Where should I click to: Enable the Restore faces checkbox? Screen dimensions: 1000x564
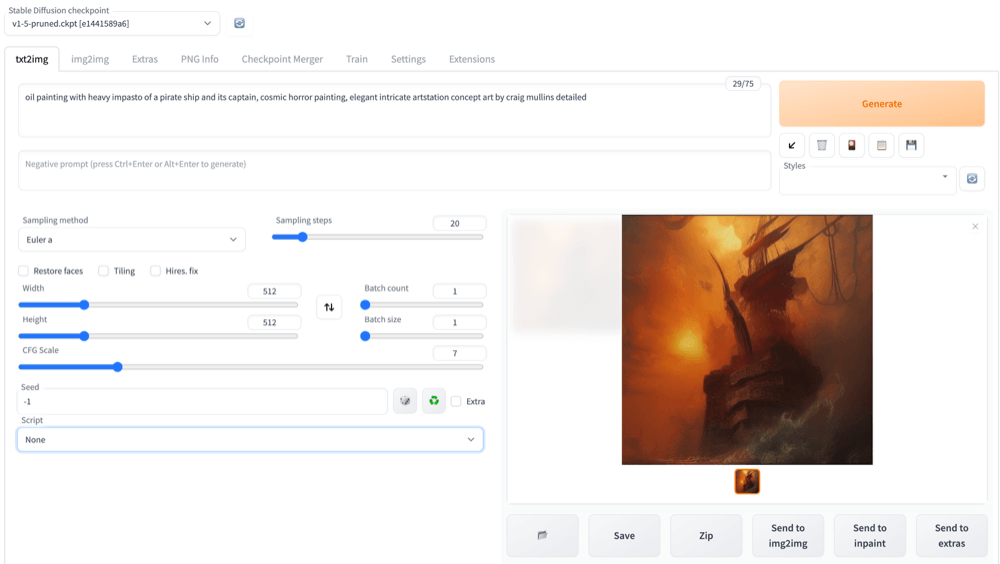tap(24, 271)
